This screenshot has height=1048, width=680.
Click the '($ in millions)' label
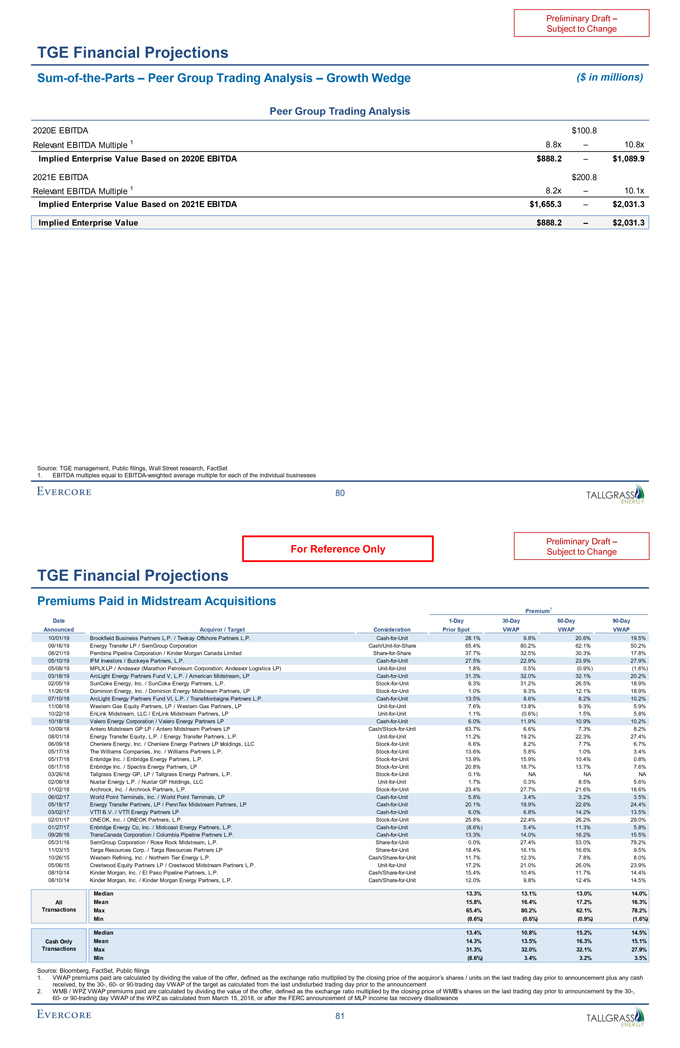point(610,76)
